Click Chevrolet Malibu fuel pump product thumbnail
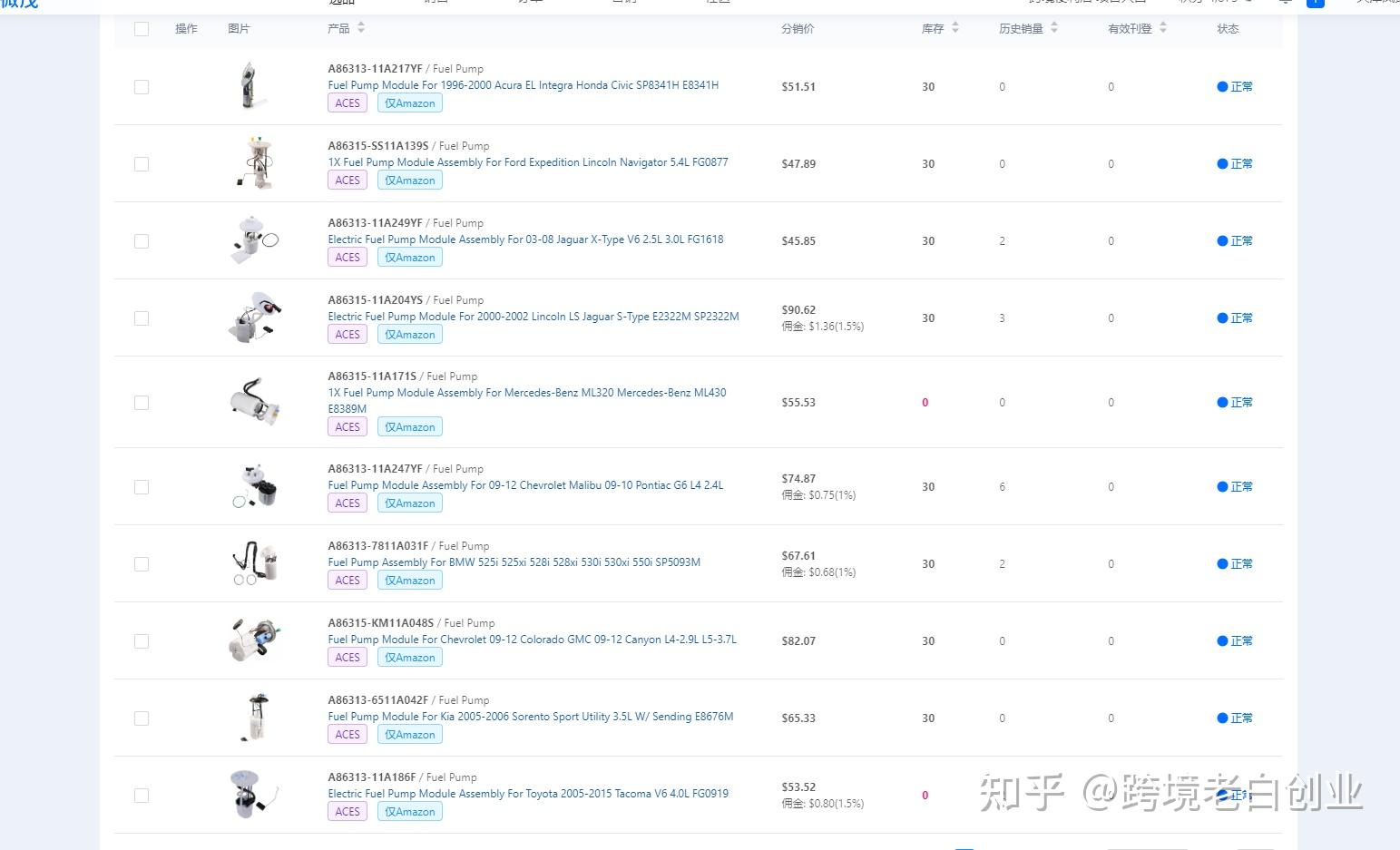Viewport: 1400px width, 850px height. point(256,487)
